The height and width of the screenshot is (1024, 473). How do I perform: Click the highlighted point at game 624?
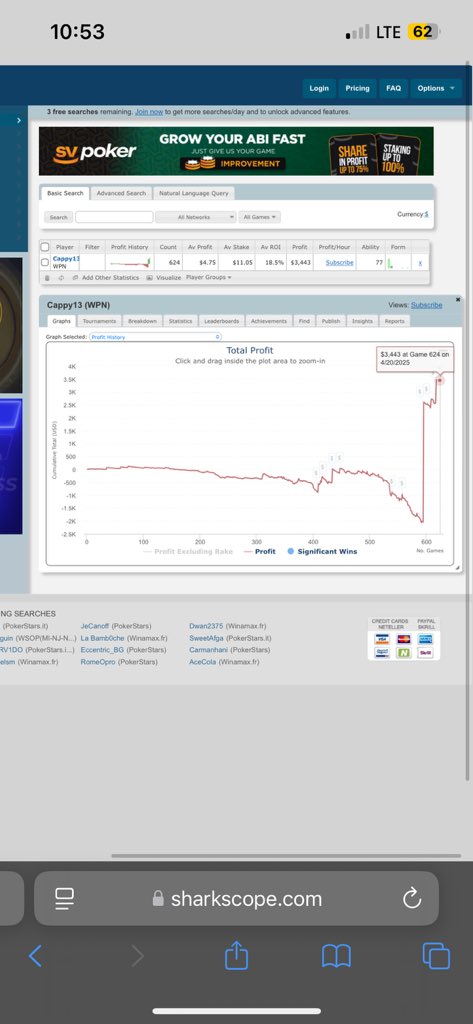point(440,380)
